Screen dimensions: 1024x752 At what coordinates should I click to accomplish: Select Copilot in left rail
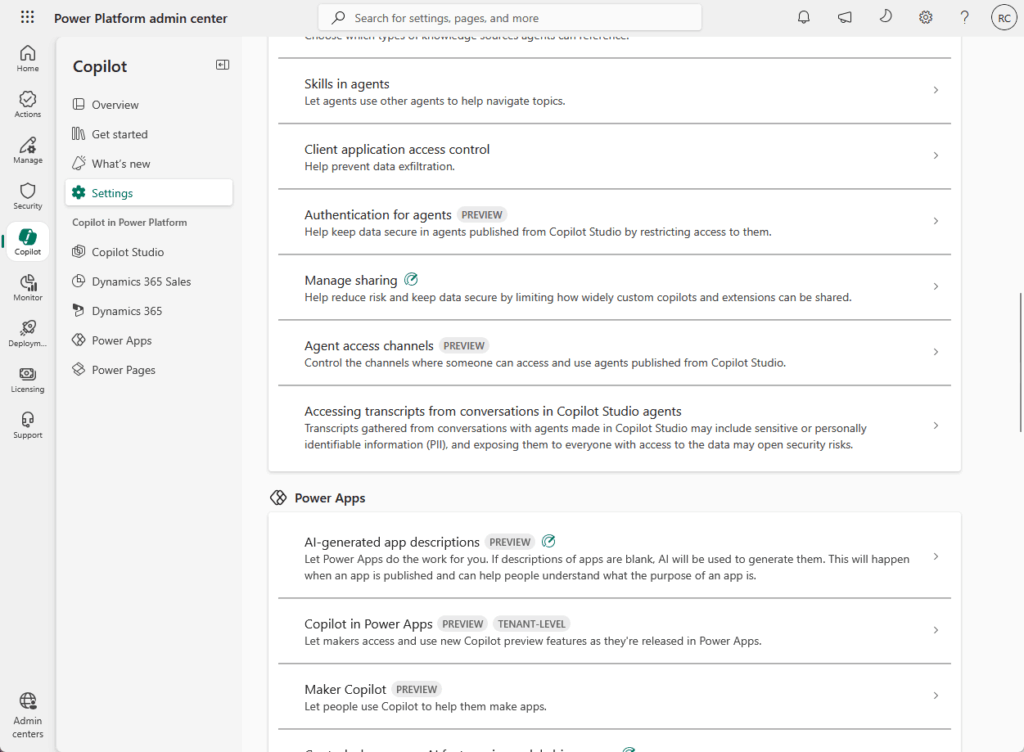(x=27, y=242)
